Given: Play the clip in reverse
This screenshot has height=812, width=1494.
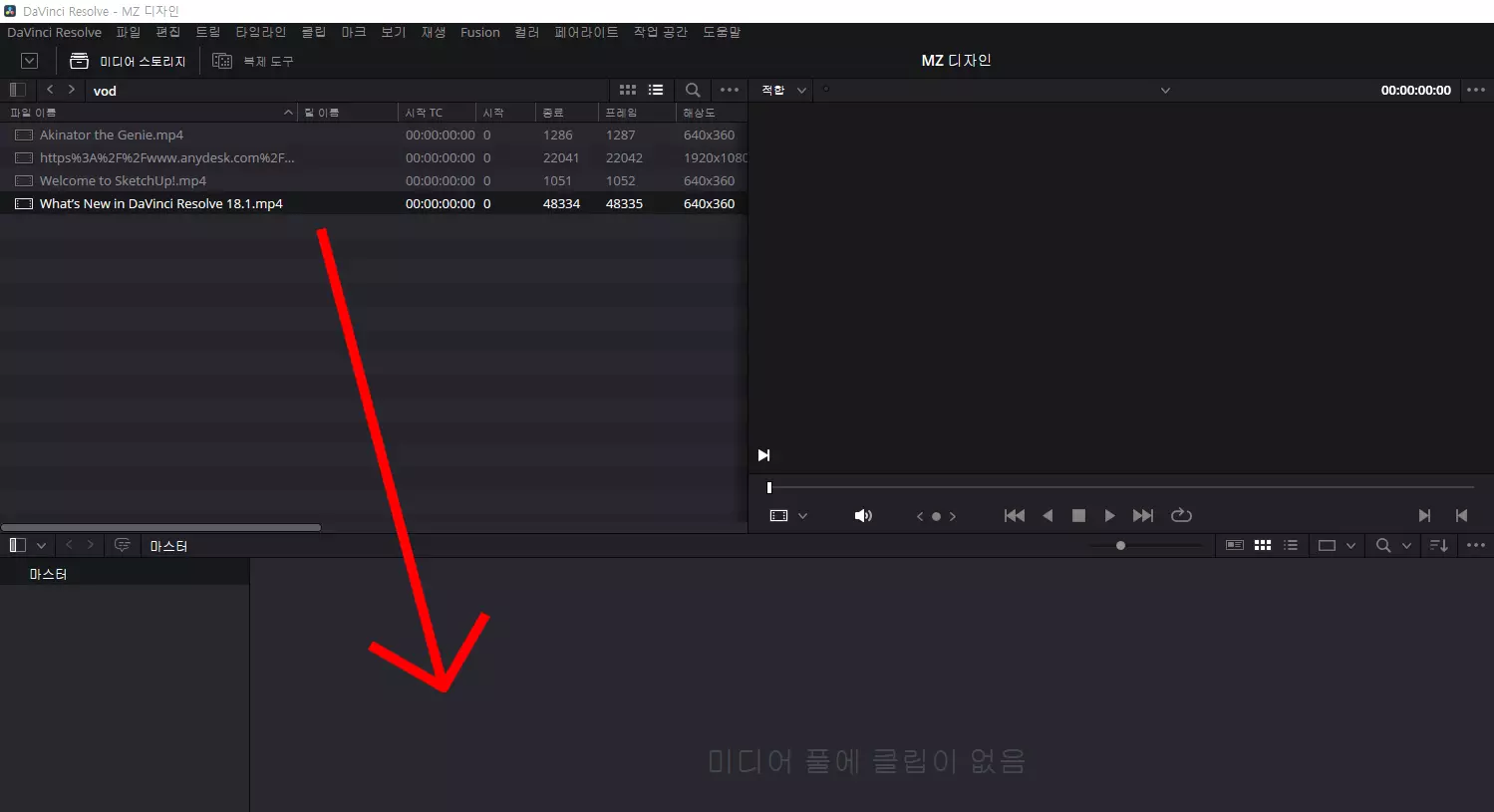Looking at the screenshot, I should 1047,515.
